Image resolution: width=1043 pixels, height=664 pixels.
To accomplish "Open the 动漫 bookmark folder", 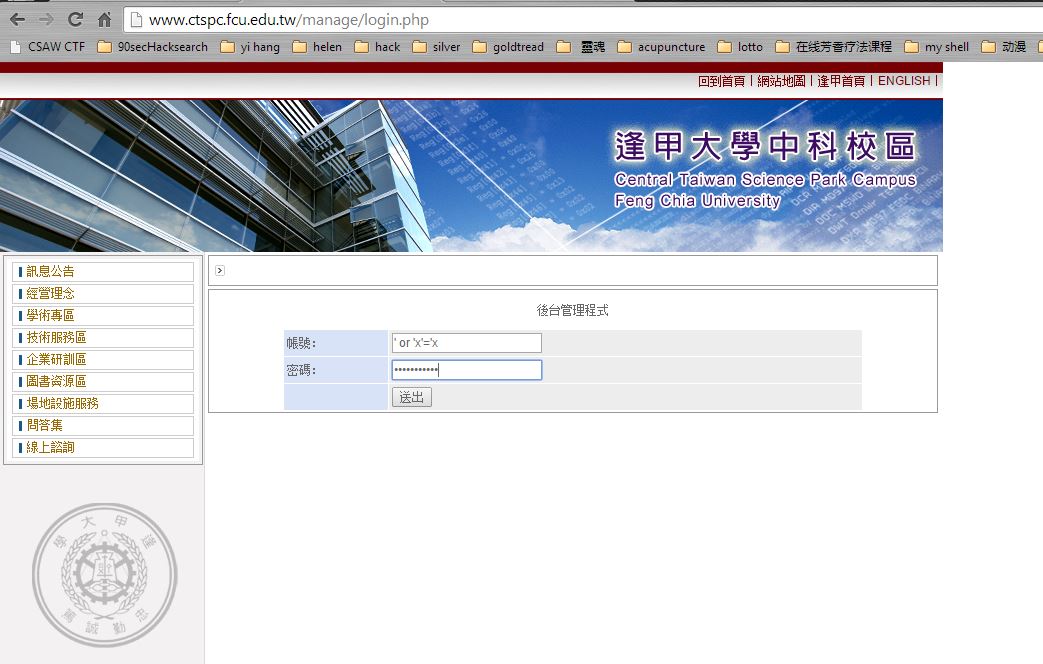I will coord(1004,47).
